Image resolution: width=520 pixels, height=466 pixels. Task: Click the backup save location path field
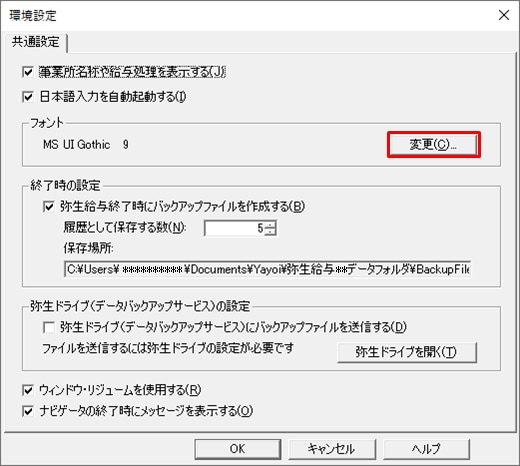tap(267, 269)
